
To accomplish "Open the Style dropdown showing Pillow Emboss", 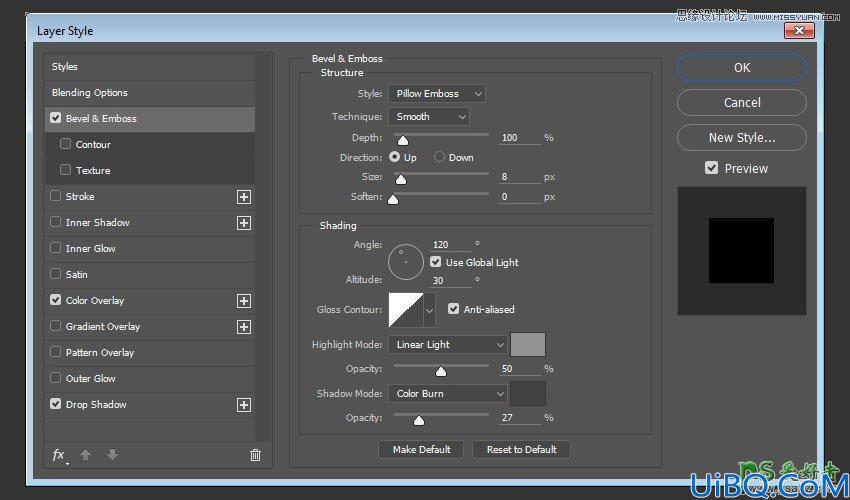I will point(437,94).
